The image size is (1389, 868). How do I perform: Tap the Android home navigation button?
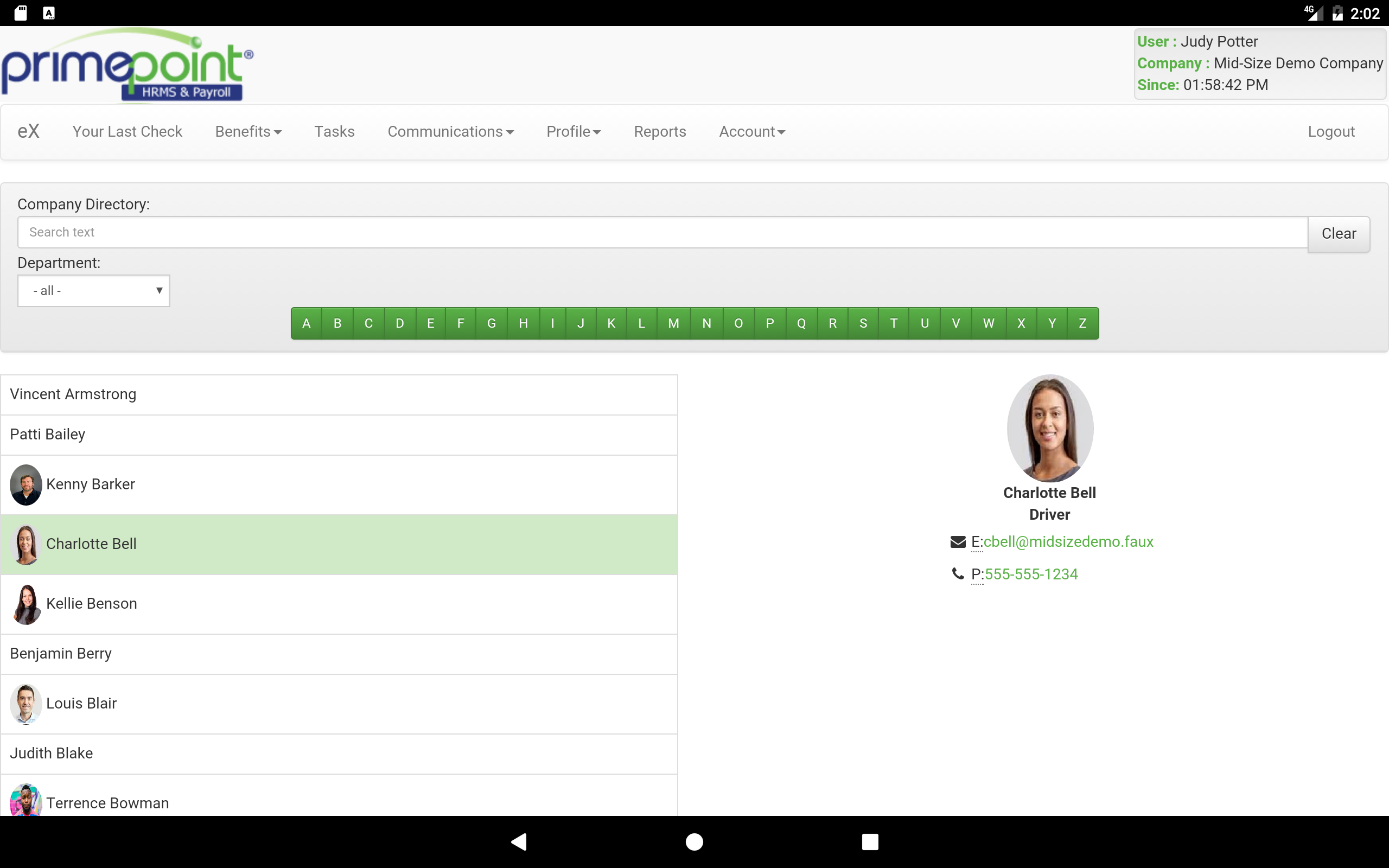click(694, 841)
